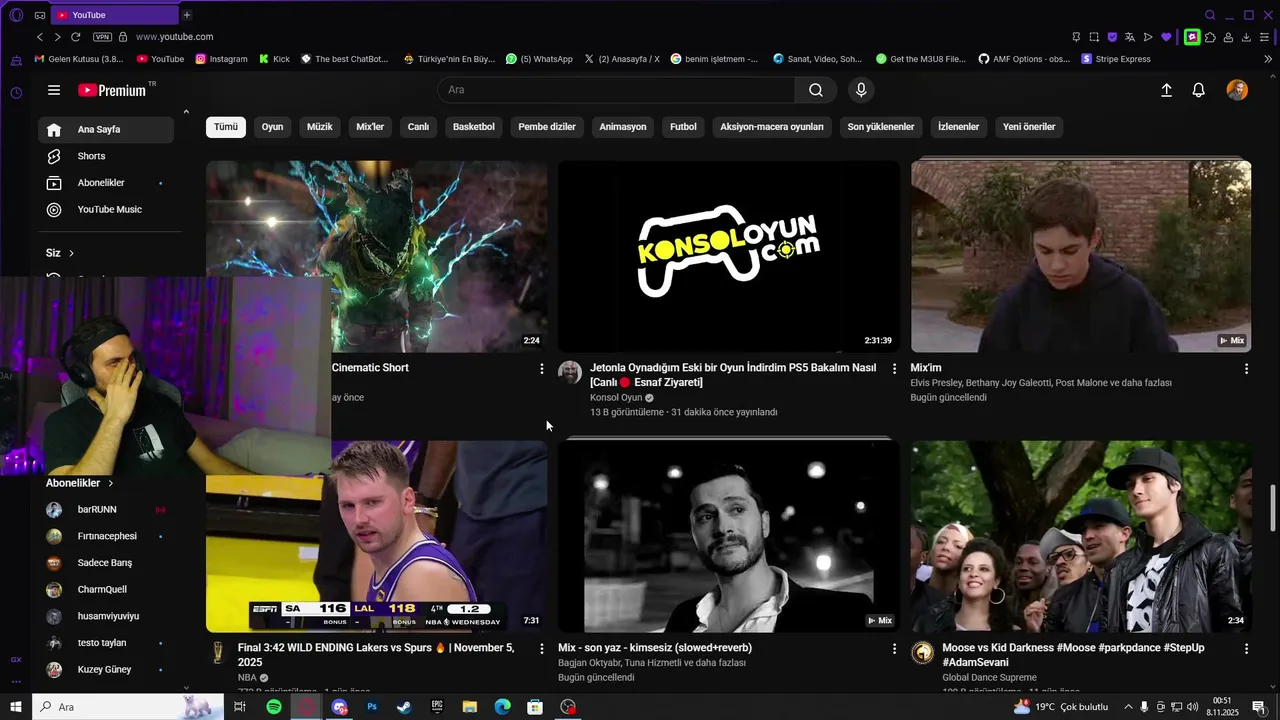Show more bookmarks with the double chevron
This screenshot has height=720, width=1280.
(1268, 59)
